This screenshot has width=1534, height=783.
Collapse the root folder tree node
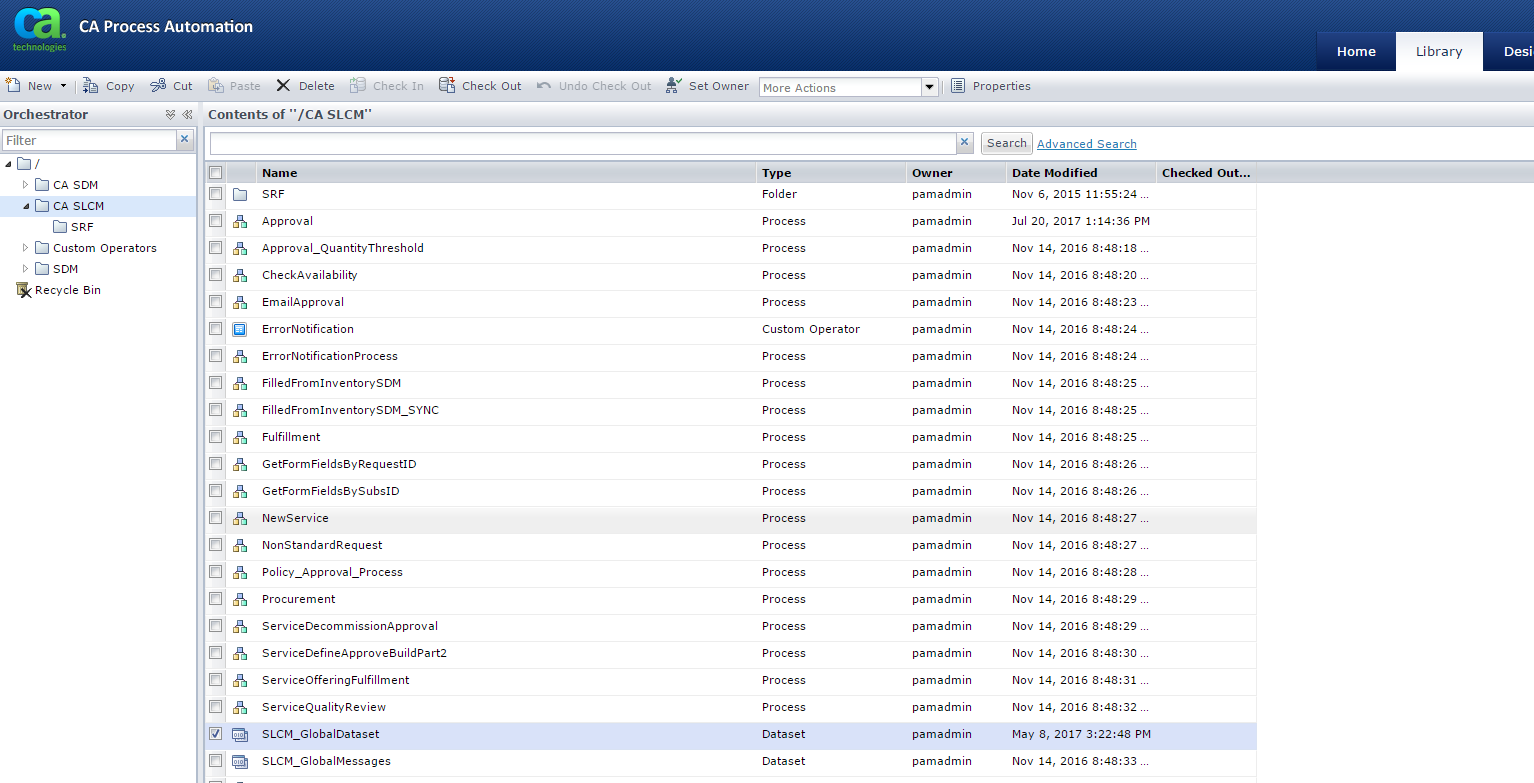coord(8,164)
